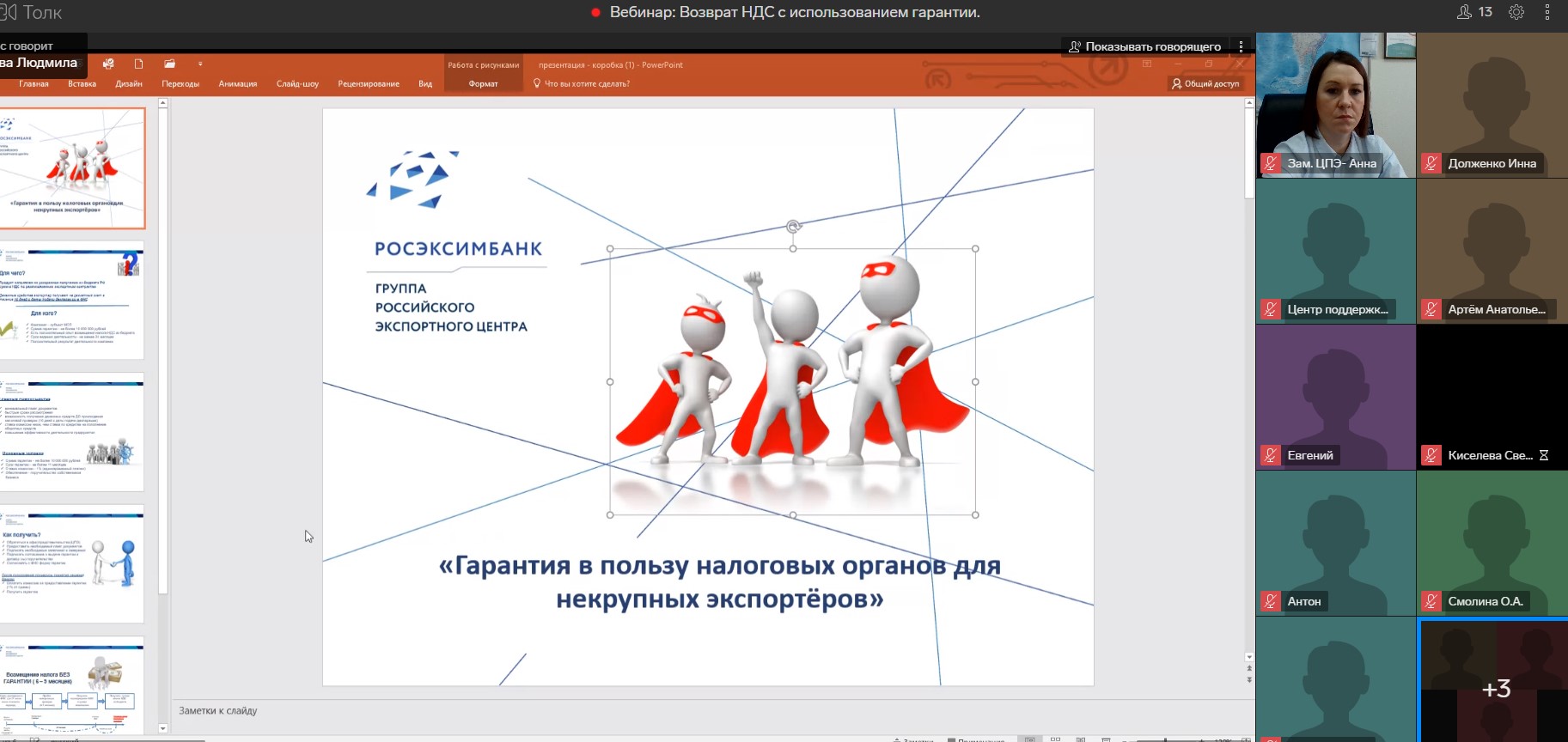This screenshot has height=742, width=1568.
Task: Click the thumbnail panel scroll-up arrow
Action: pos(163,103)
